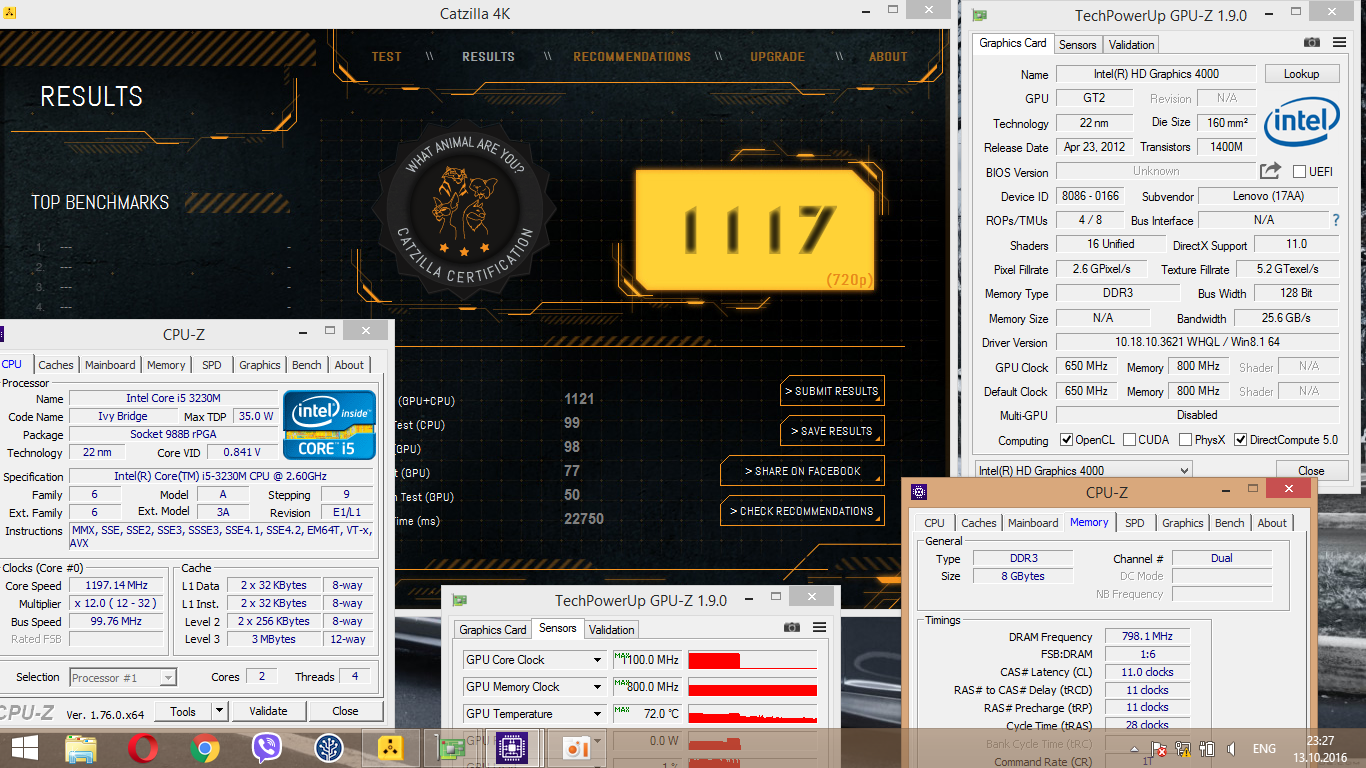Click the Catzilla 4K title bar icon
Screen dimensions: 1366x768
tap(11, 14)
